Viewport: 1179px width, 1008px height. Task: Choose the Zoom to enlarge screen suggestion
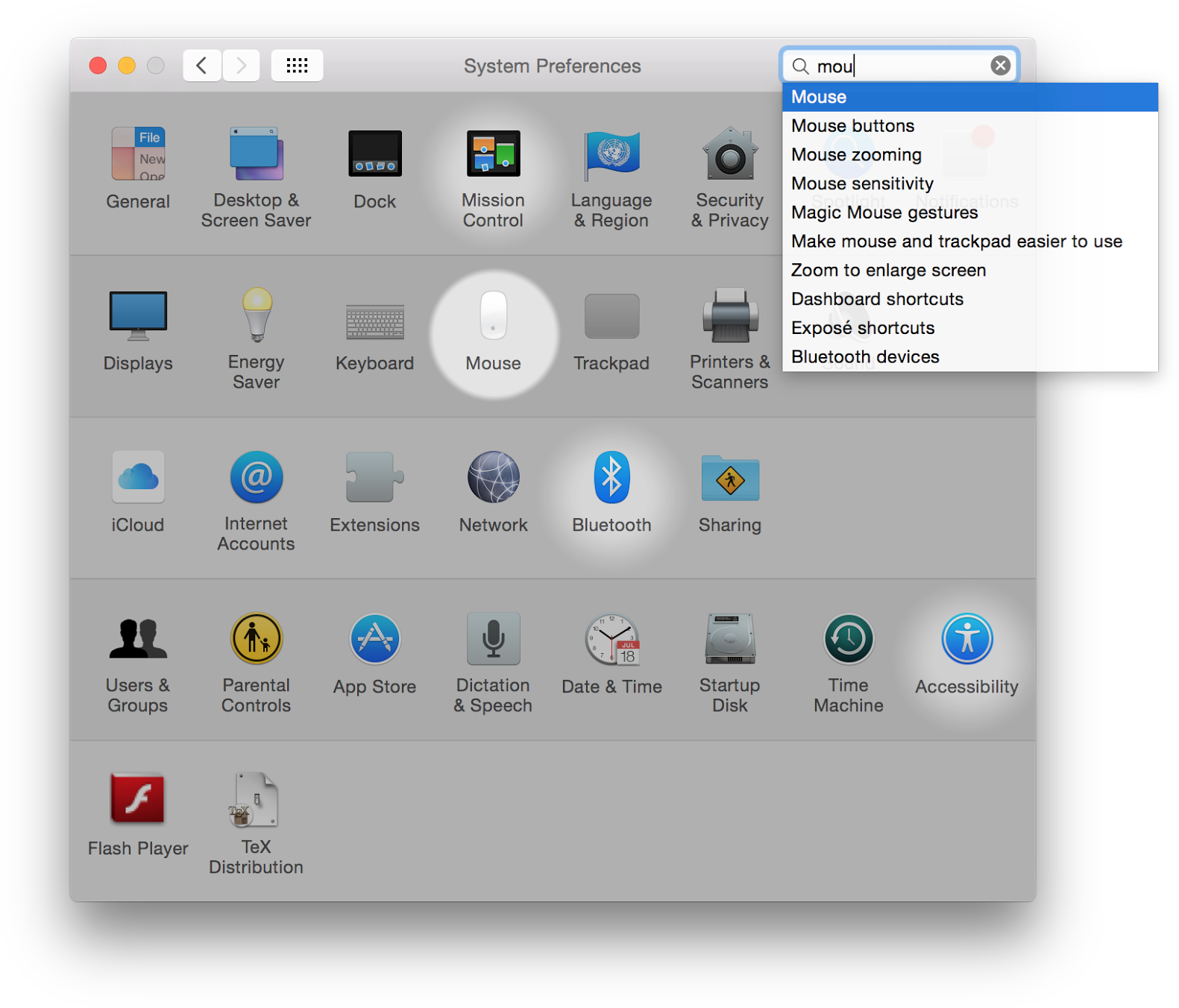coord(969,270)
